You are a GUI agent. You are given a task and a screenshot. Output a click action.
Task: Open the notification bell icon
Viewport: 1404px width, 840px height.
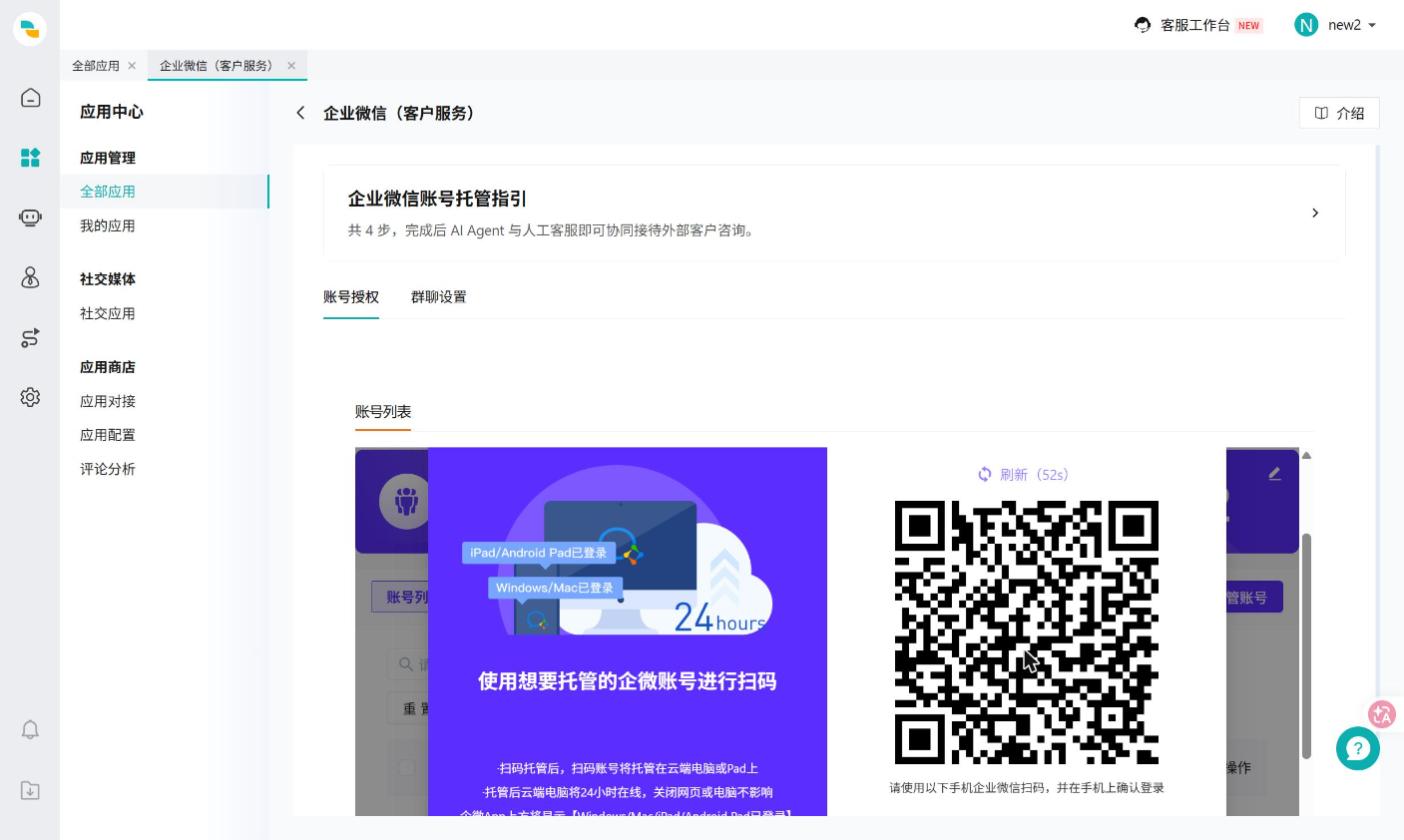(x=30, y=729)
